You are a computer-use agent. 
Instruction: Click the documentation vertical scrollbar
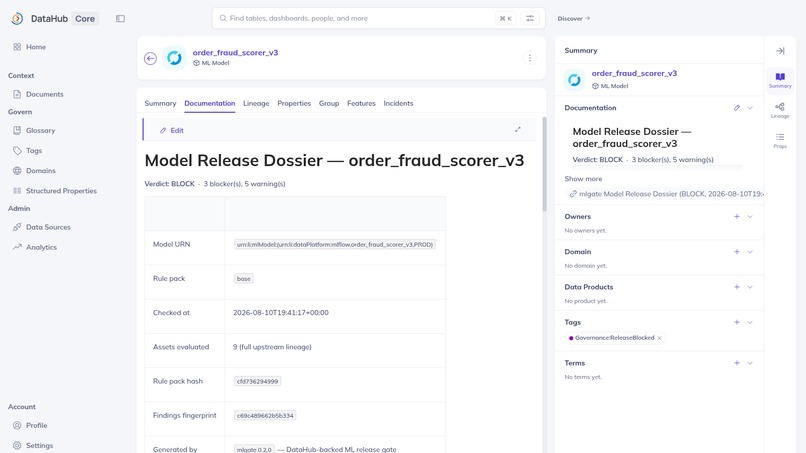(x=544, y=164)
